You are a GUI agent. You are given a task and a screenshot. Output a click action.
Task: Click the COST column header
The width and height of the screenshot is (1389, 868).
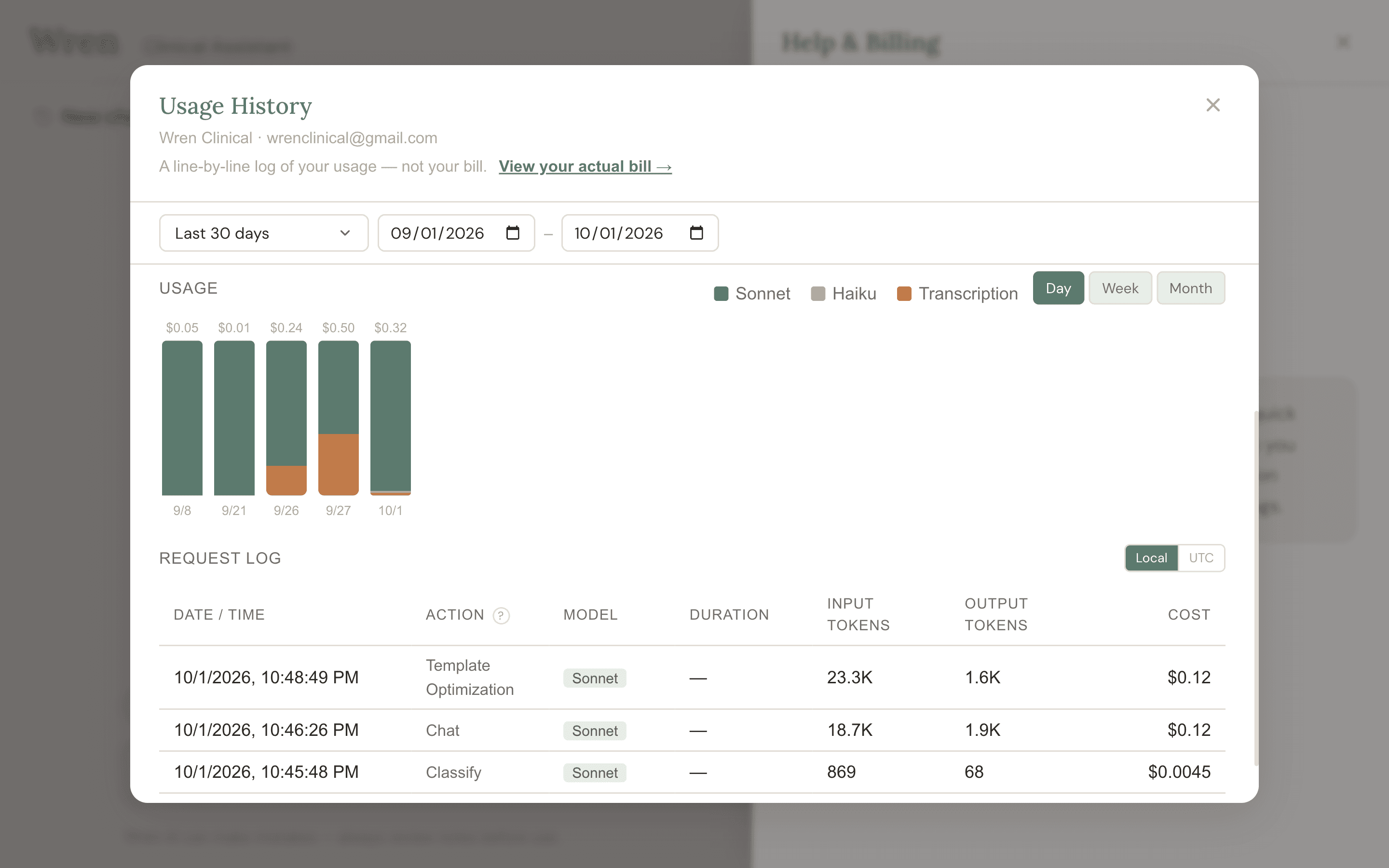click(x=1189, y=615)
